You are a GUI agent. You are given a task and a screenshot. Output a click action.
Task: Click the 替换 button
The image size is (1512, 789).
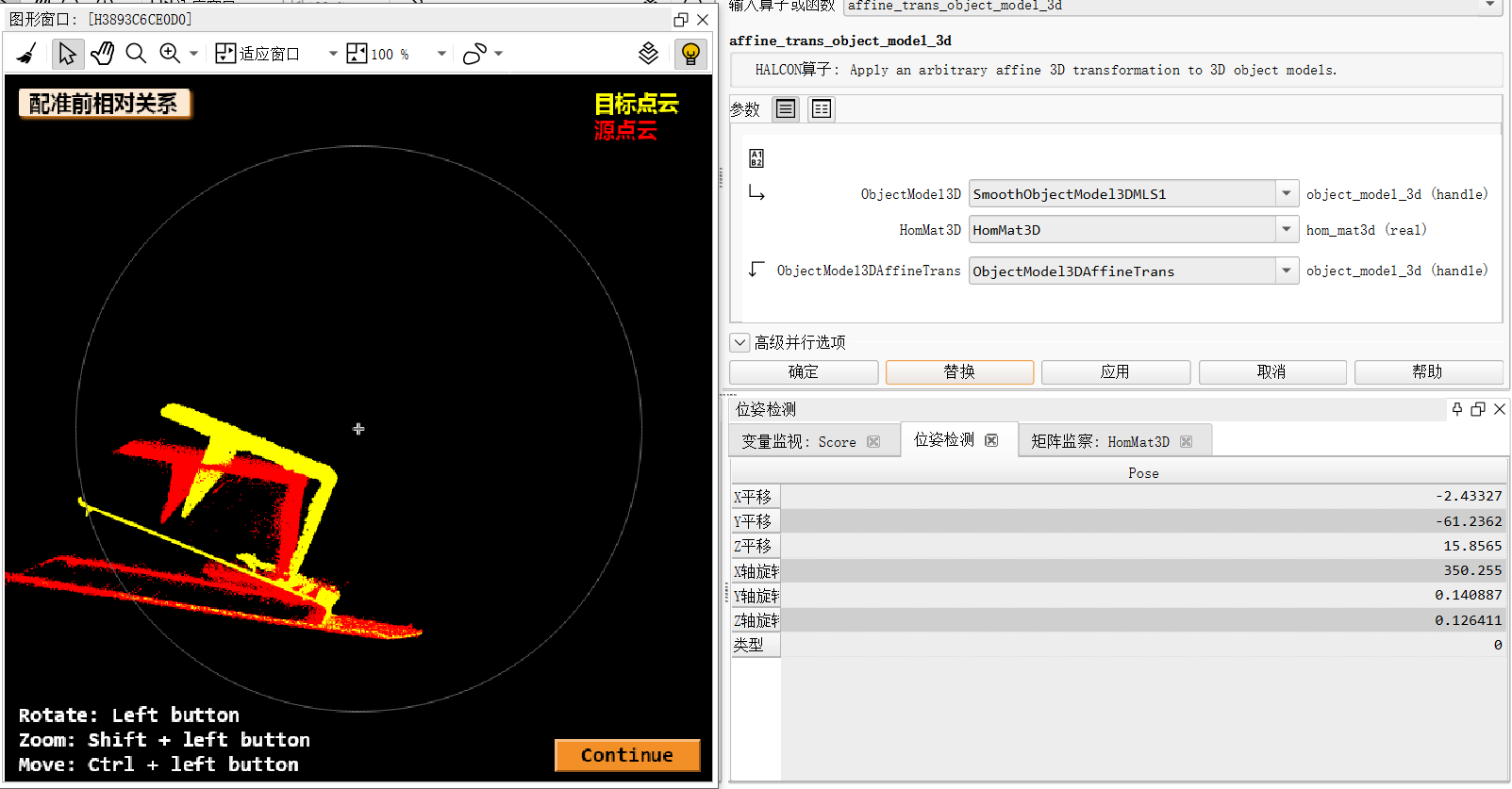959,372
